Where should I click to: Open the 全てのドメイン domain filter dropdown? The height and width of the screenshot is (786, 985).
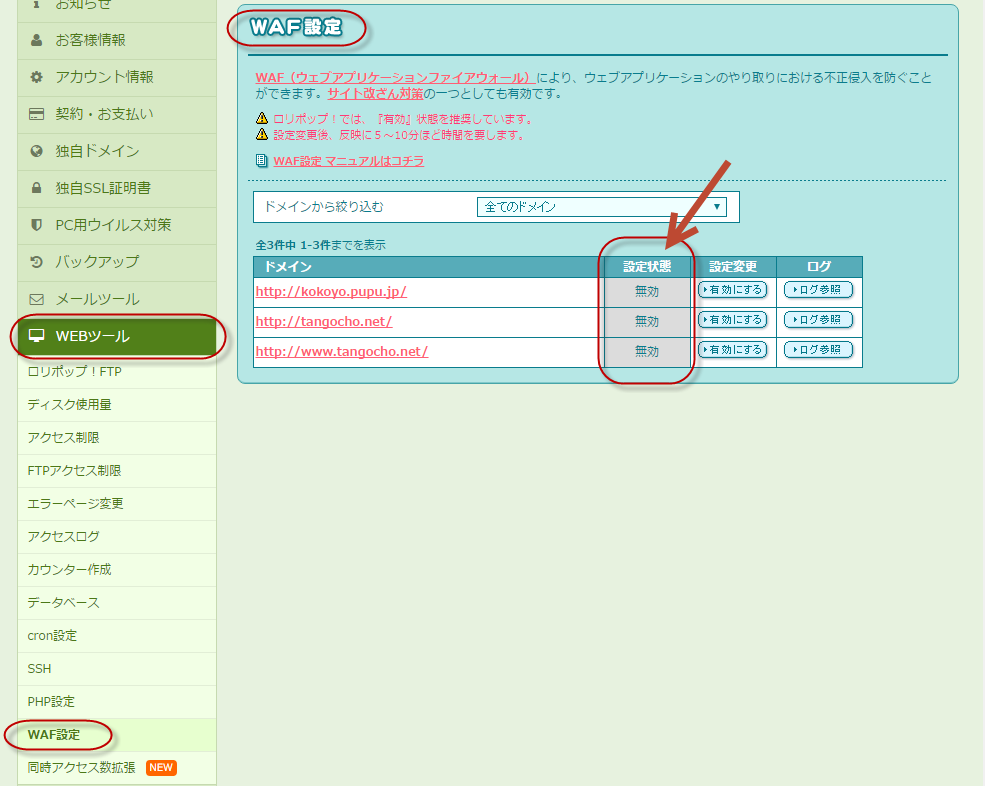(x=600, y=207)
